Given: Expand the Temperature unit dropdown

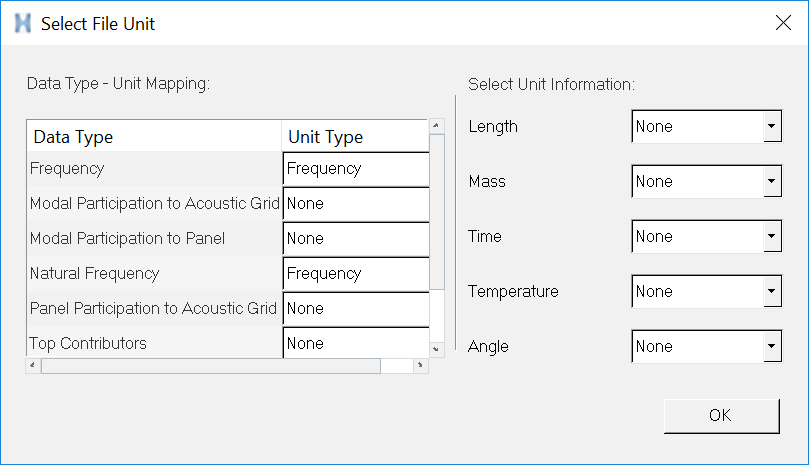Looking at the screenshot, I should (771, 292).
